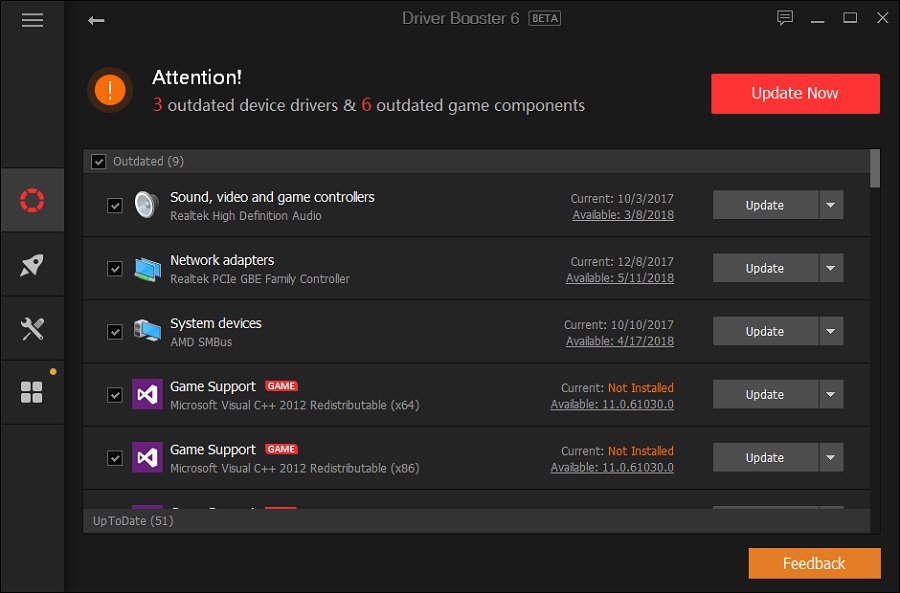Open dropdown next to AMD SMBus Update
900x593 pixels.
click(x=831, y=331)
